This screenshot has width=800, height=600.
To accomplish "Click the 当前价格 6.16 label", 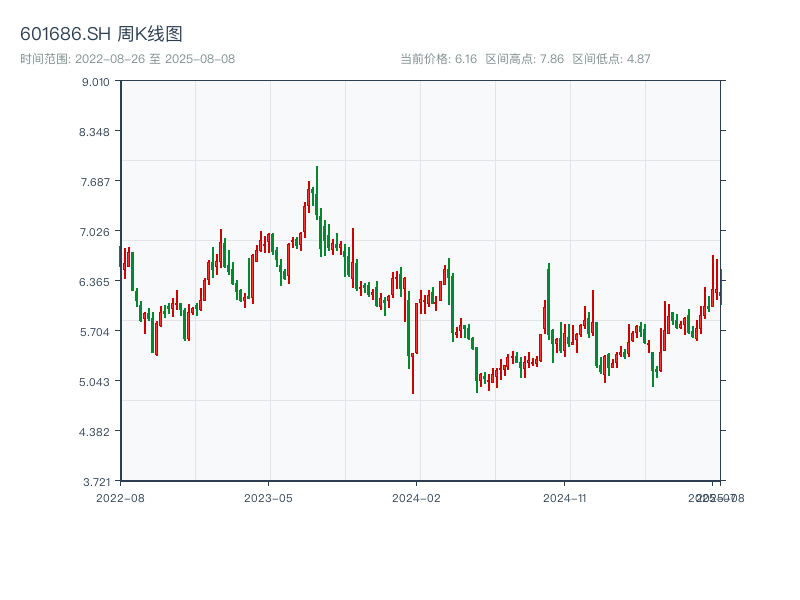I will [438, 59].
